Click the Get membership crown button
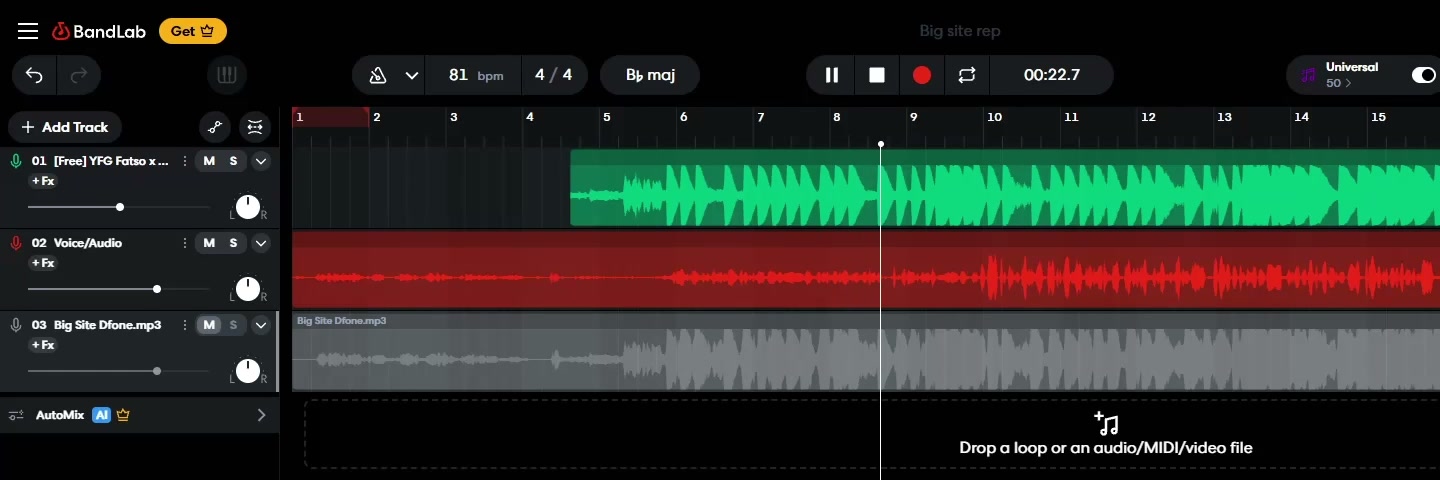 pos(193,31)
